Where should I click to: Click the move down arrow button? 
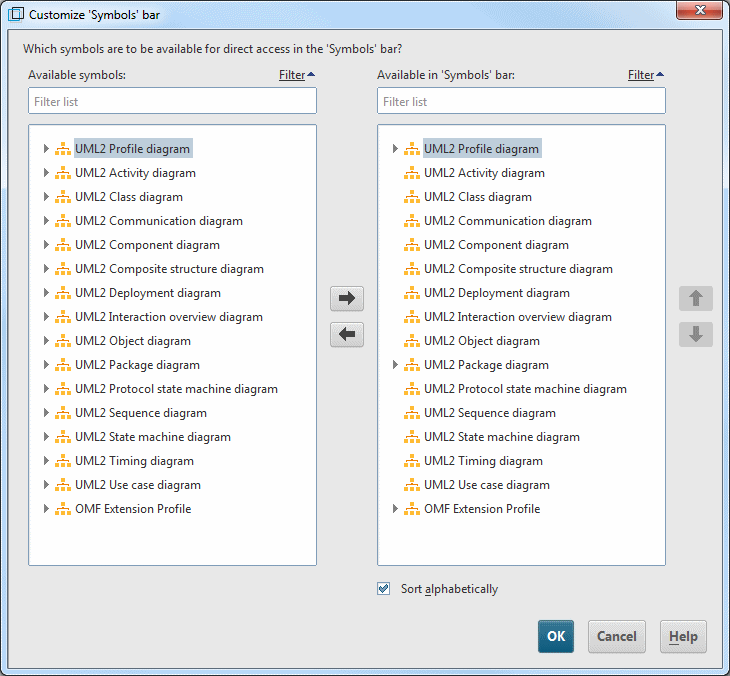696,334
